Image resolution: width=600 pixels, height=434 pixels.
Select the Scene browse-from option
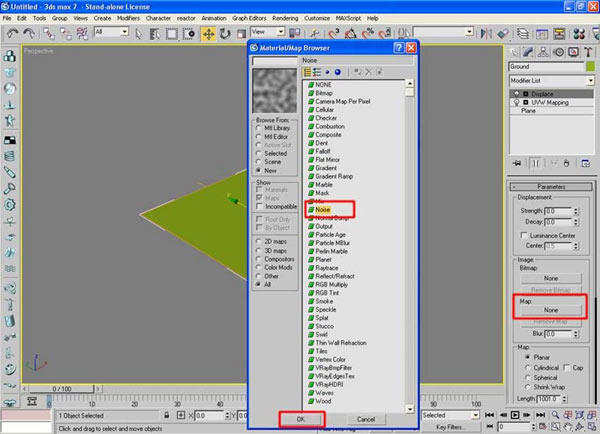pos(260,161)
